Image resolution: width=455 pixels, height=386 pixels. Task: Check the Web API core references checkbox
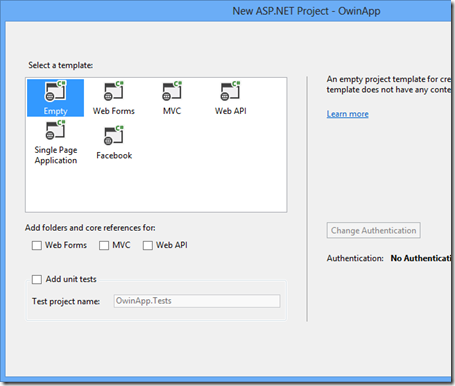pyautogui.click(x=148, y=245)
